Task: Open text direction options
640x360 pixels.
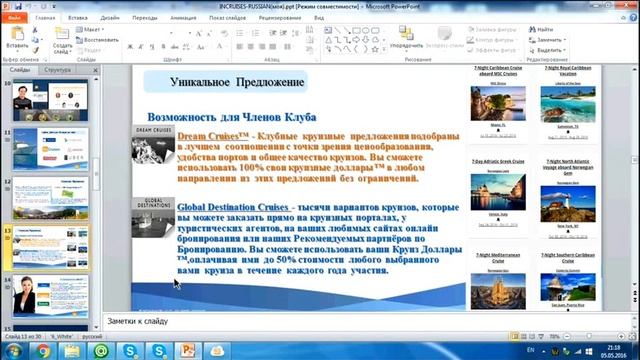Action: (x=310, y=30)
